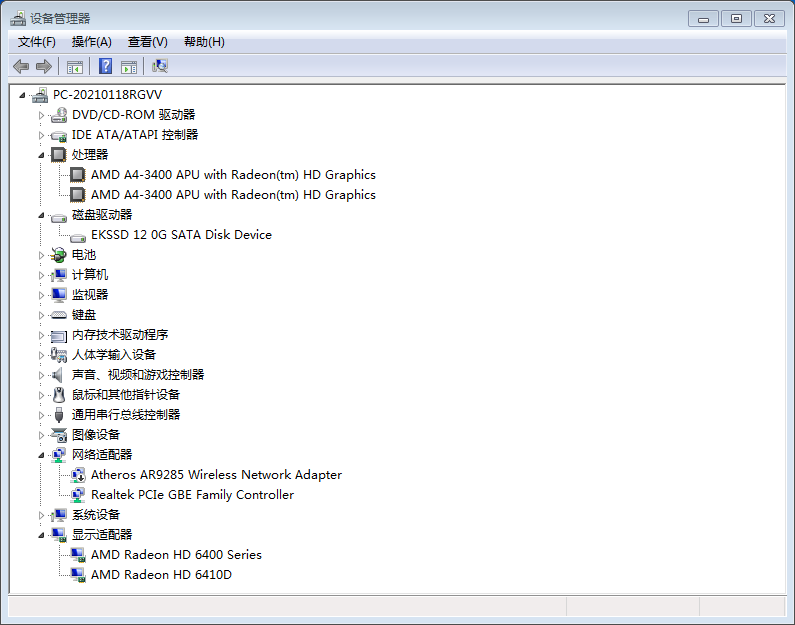The height and width of the screenshot is (625, 795).
Task: Expand the 通用串行总线控制器 category
Action: pyautogui.click(x=41, y=415)
